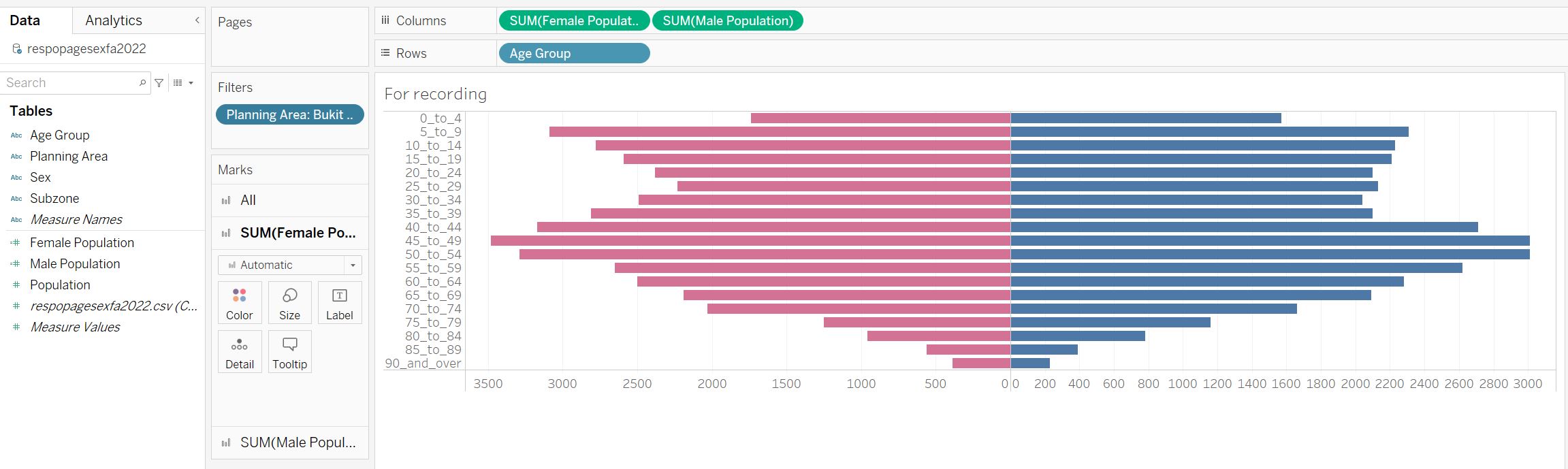The width and height of the screenshot is (1568, 469).
Task: Click the filter fields funnel icon
Action: 159,83
